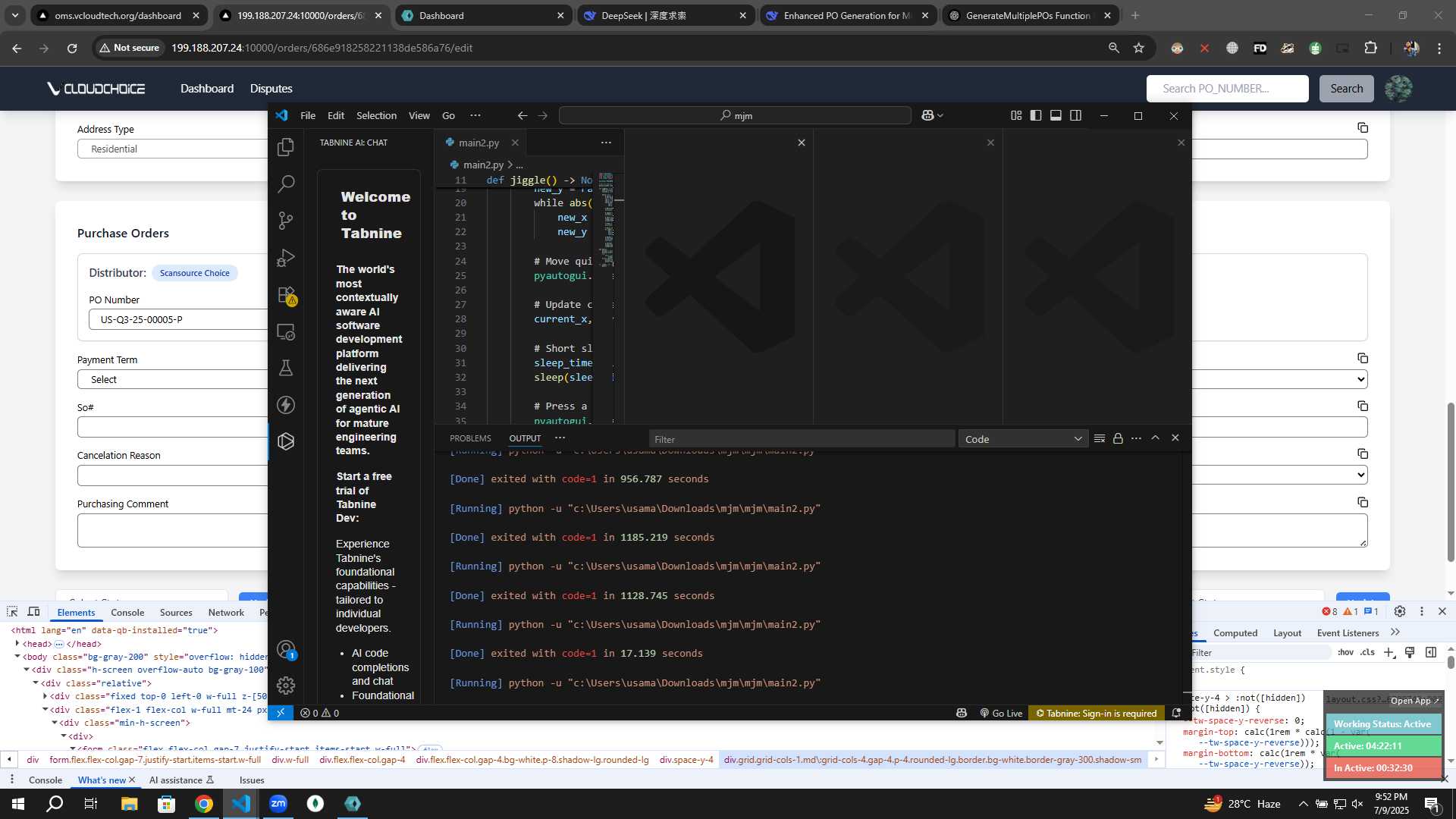Open the Output channel Code dropdown
Image resolution: width=1456 pixels, height=819 pixels.
[1023, 439]
